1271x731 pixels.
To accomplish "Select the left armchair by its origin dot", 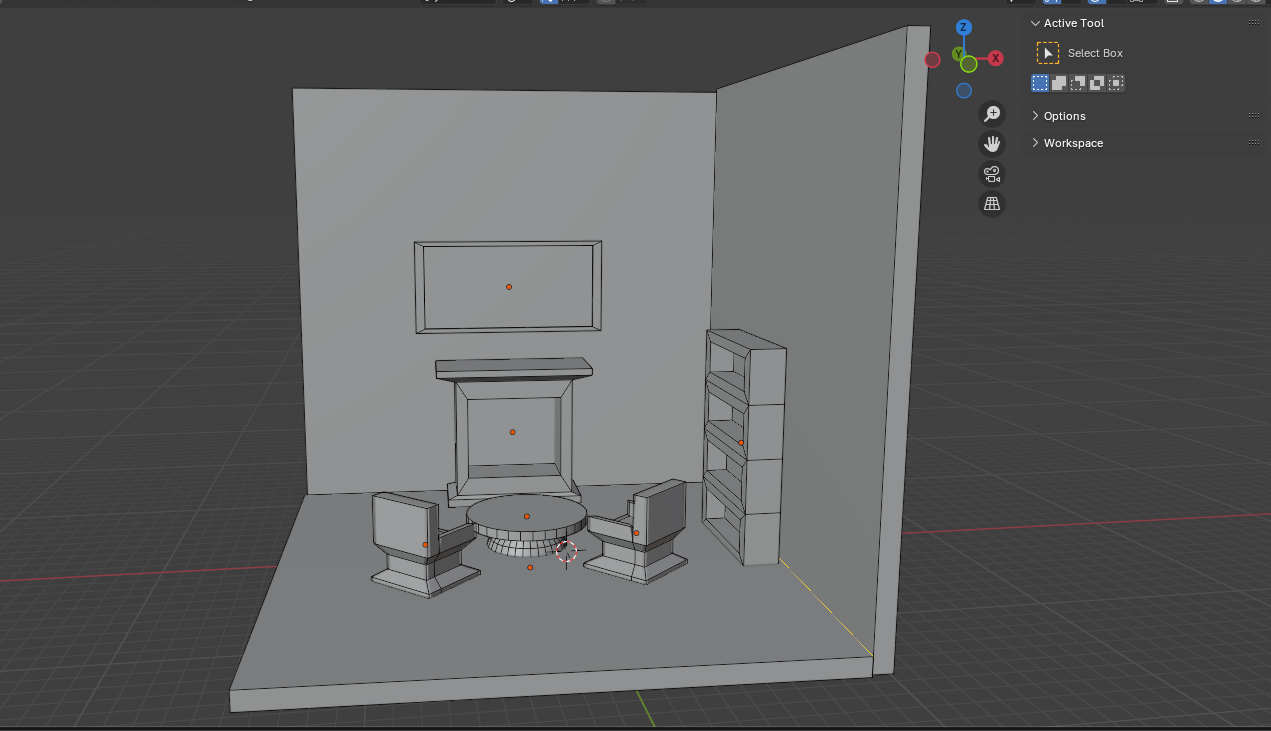I will click(425, 545).
